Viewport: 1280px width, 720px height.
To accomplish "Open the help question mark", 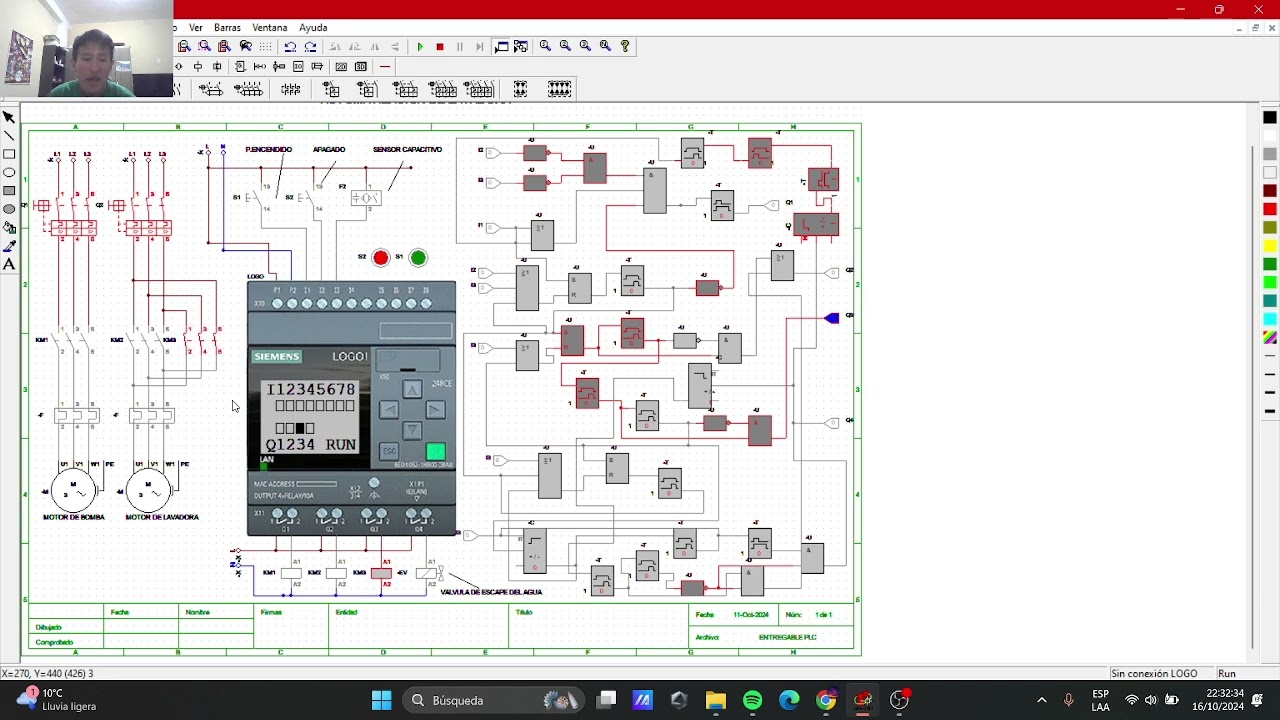I will click(x=625, y=46).
